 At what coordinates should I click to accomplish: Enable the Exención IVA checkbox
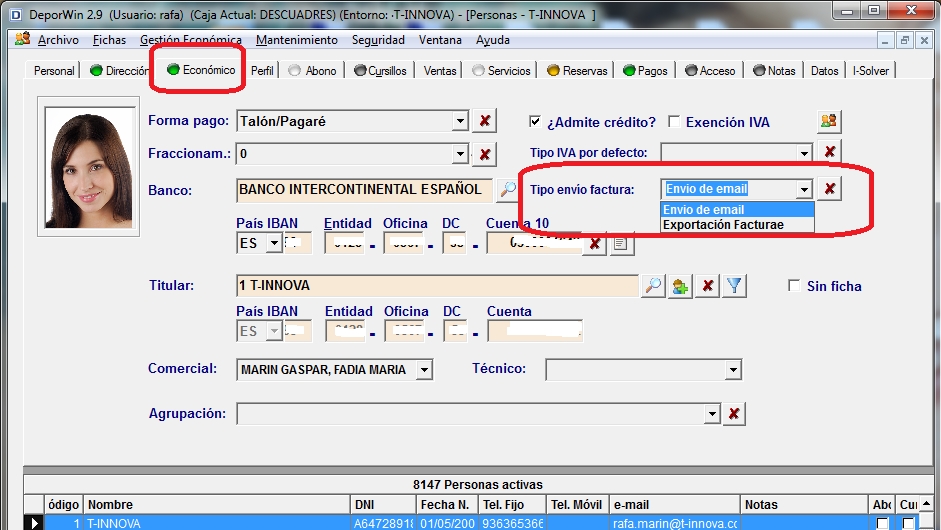coord(675,122)
